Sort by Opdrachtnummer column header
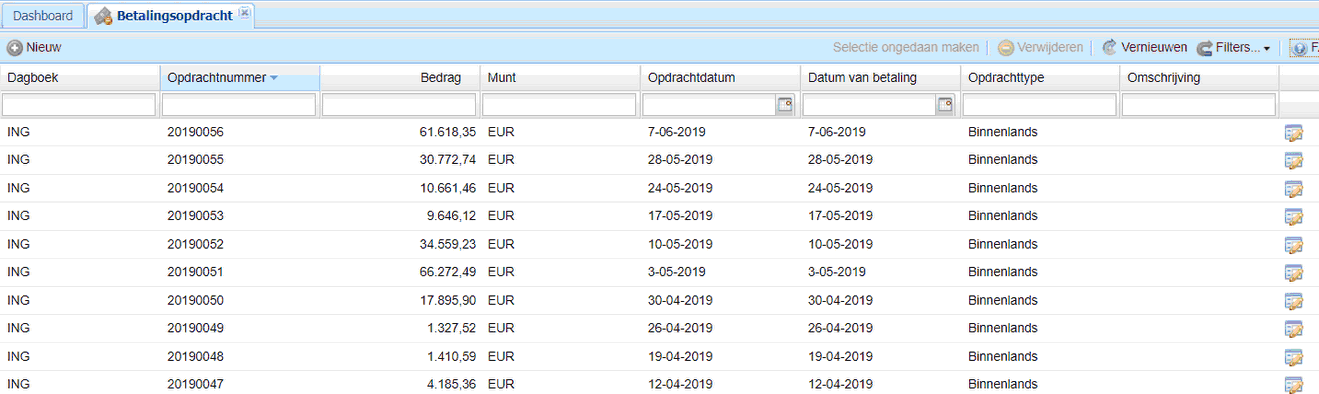Image resolution: width=1319 pixels, height=394 pixels. (x=240, y=78)
